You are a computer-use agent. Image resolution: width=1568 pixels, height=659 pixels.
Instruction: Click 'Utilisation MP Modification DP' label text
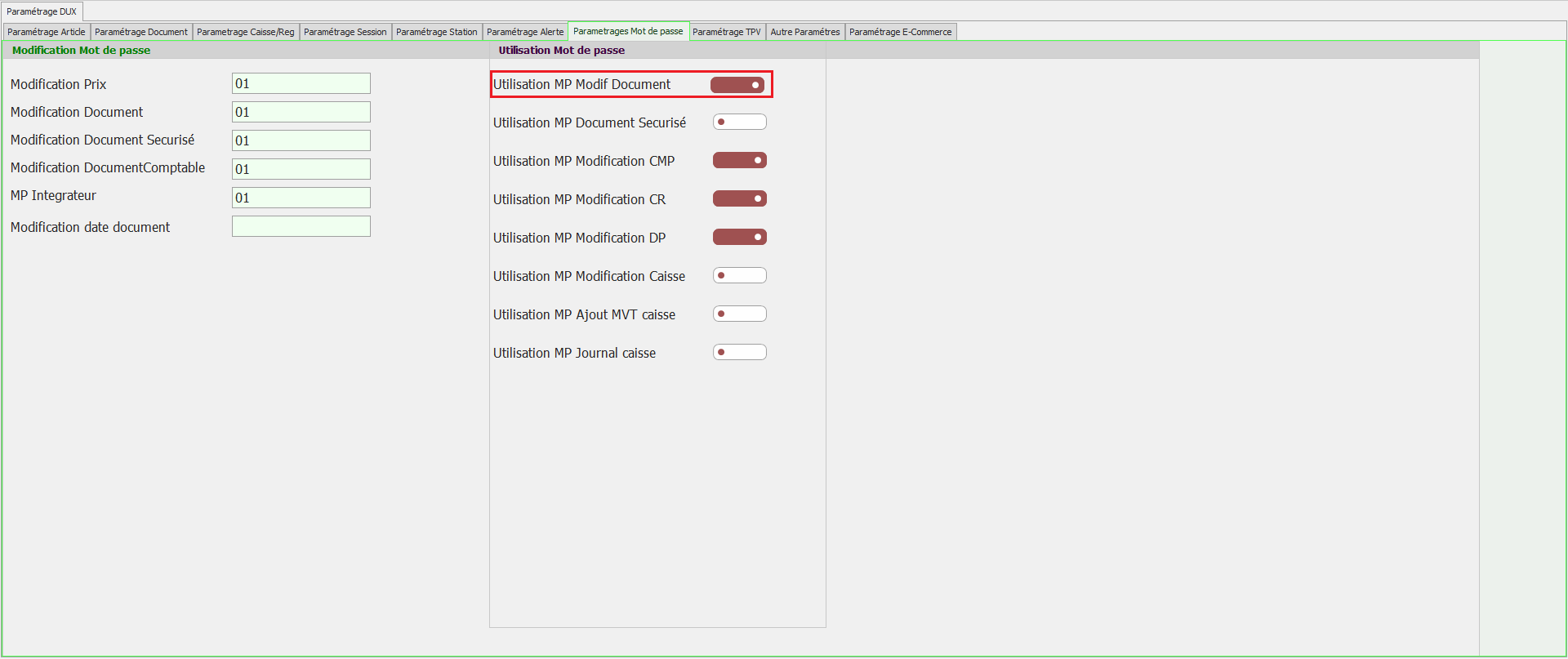580,238
